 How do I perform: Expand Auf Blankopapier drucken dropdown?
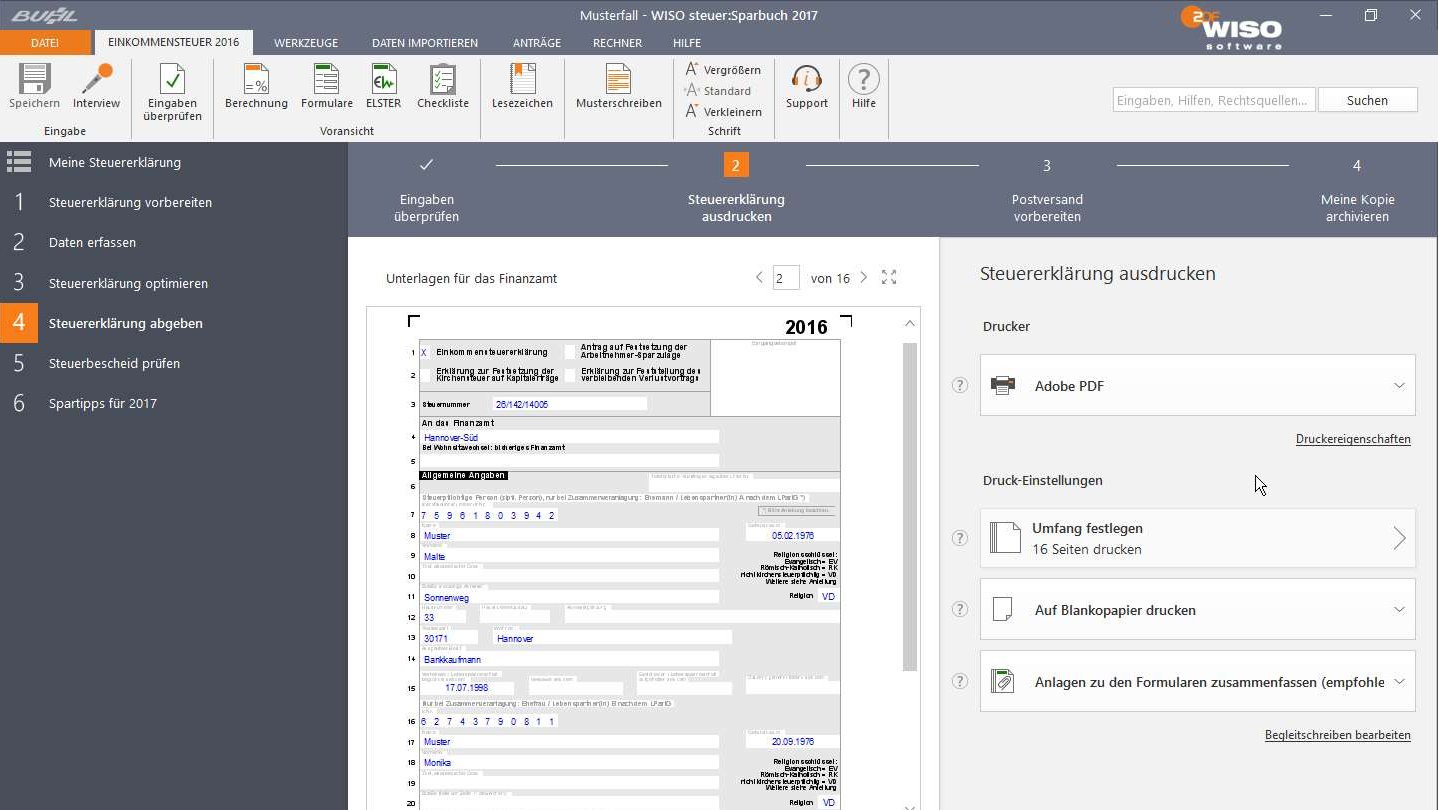point(1197,609)
